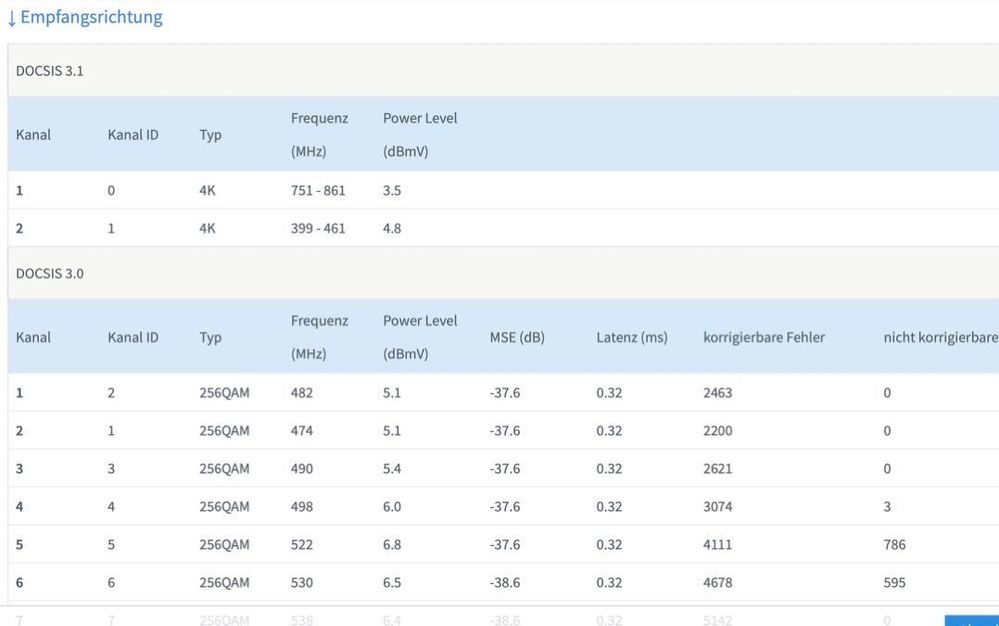This screenshot has width=999, height=626.
Task: Click the 786 uncorrectable errors value
Action: coord(894,545)
